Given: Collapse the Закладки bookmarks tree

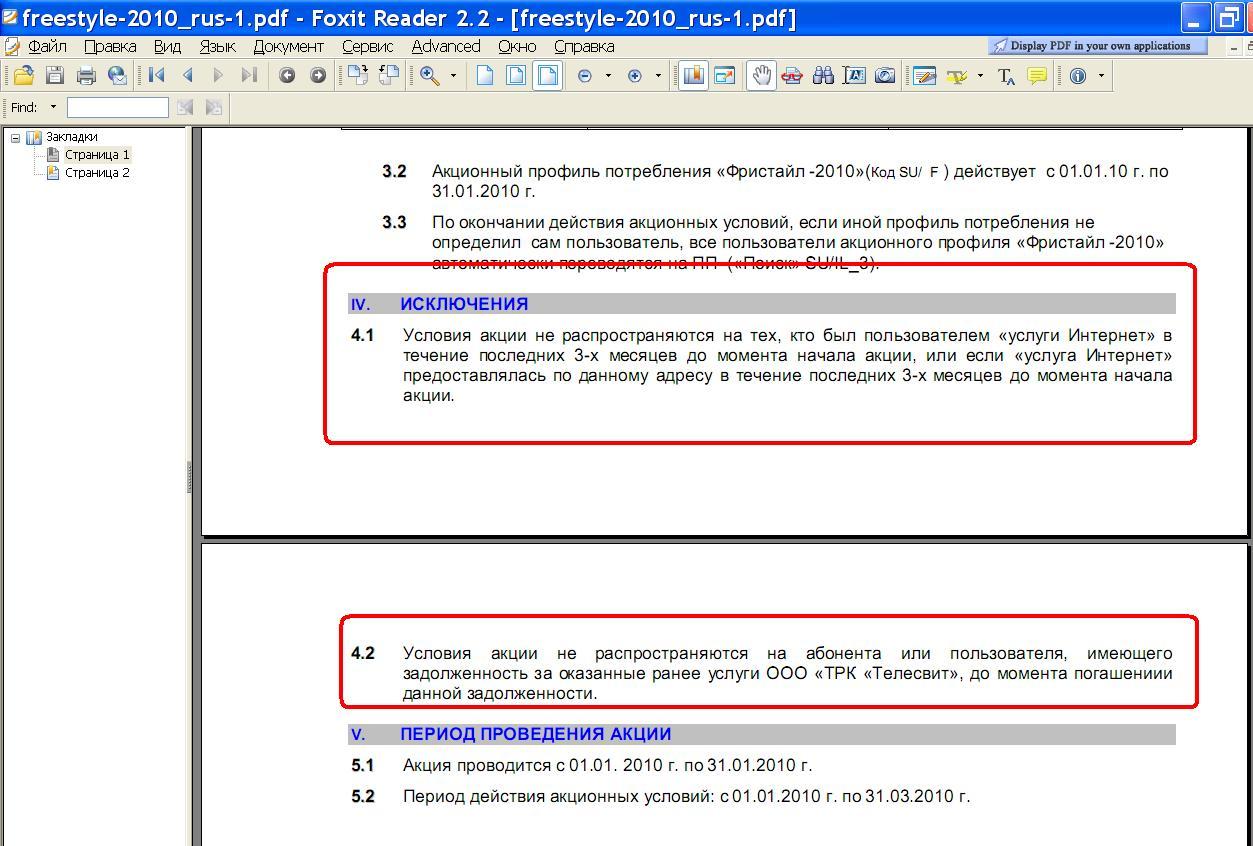Looking at the screenshot, I should (x=16, y=137).
